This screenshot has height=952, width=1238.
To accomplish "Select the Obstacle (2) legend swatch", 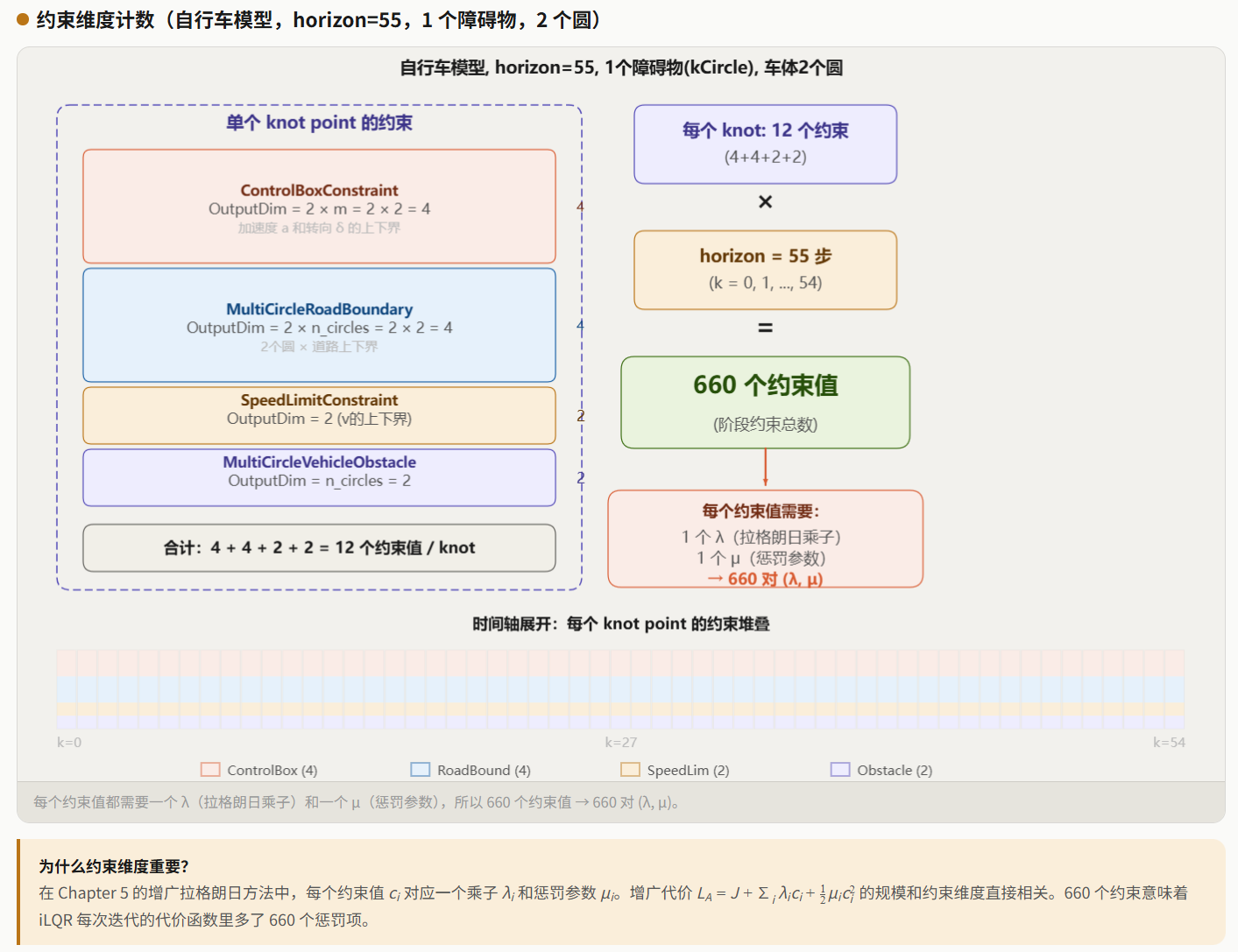I will tap(840, 770).
